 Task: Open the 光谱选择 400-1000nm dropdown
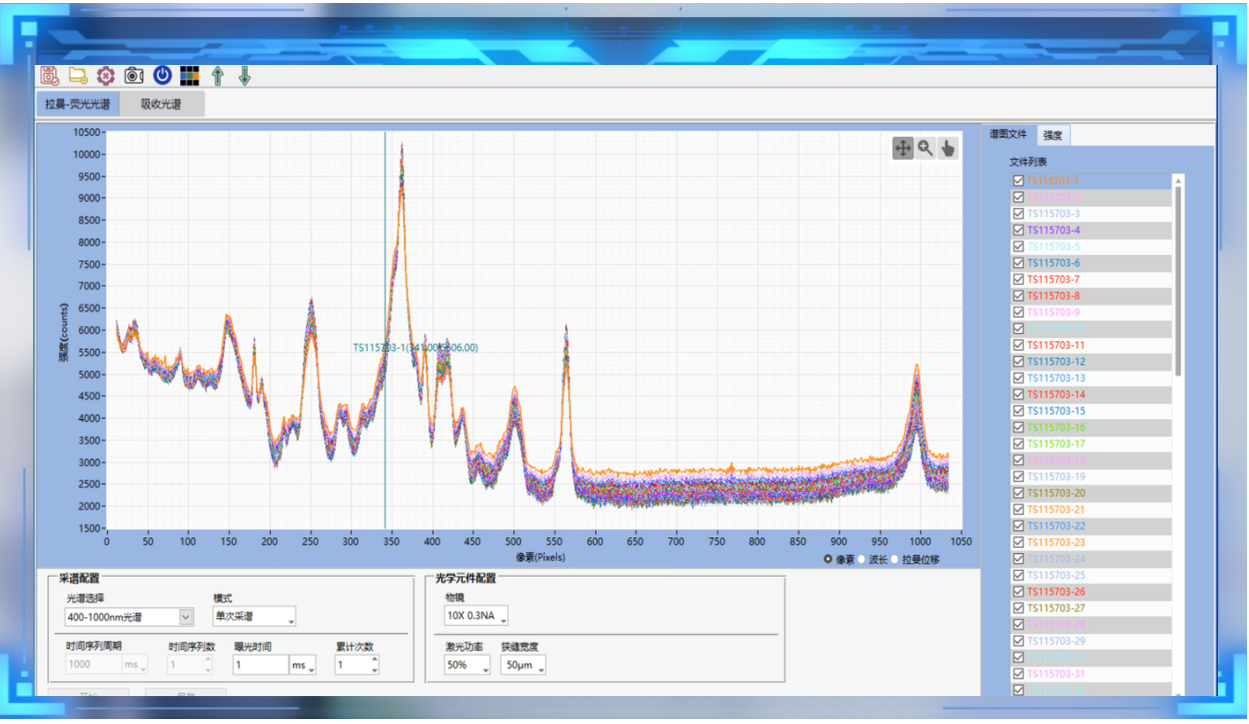tap(186, 617)
